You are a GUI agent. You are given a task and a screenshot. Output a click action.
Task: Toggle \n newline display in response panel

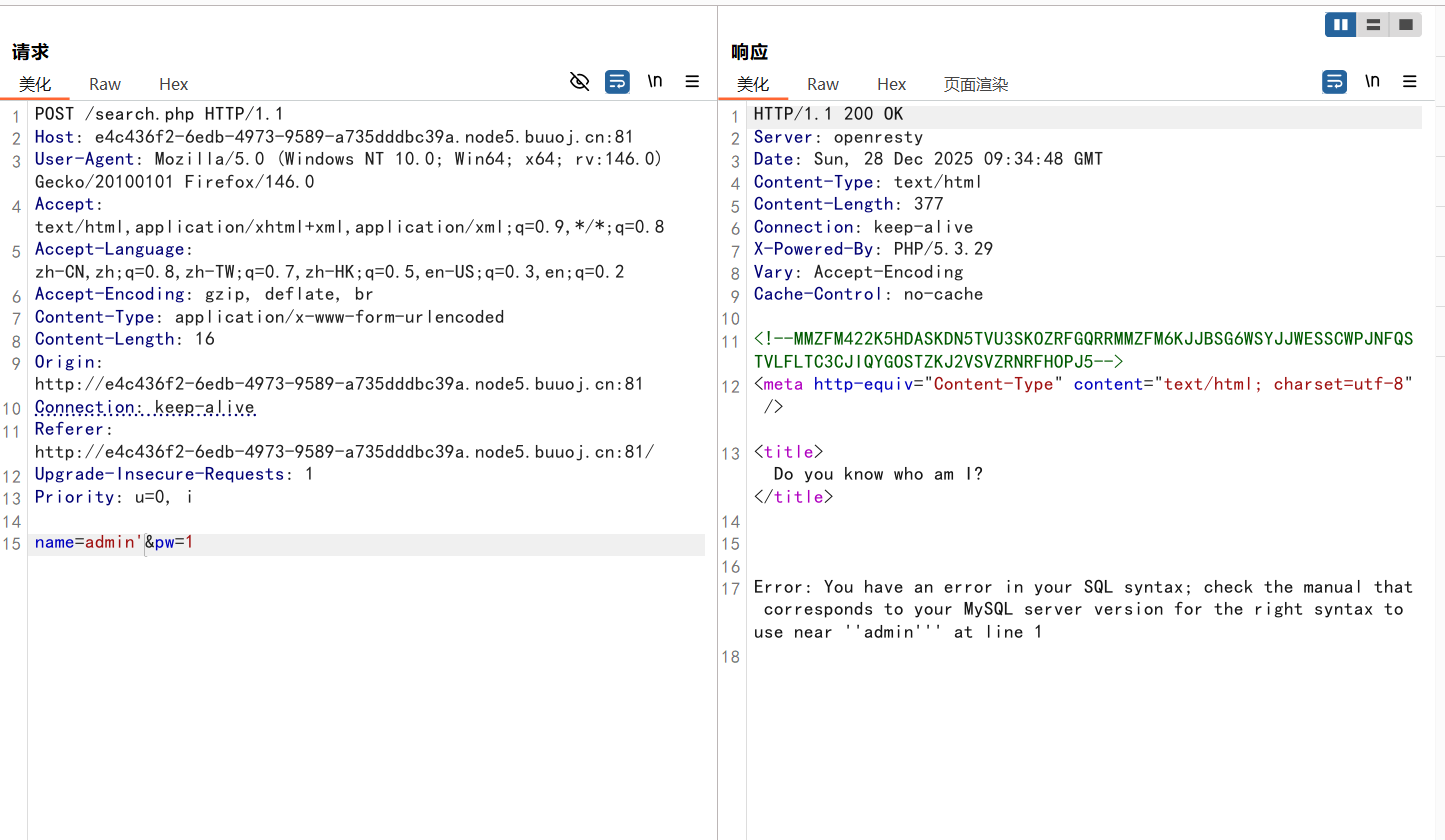click(1372, 82)
